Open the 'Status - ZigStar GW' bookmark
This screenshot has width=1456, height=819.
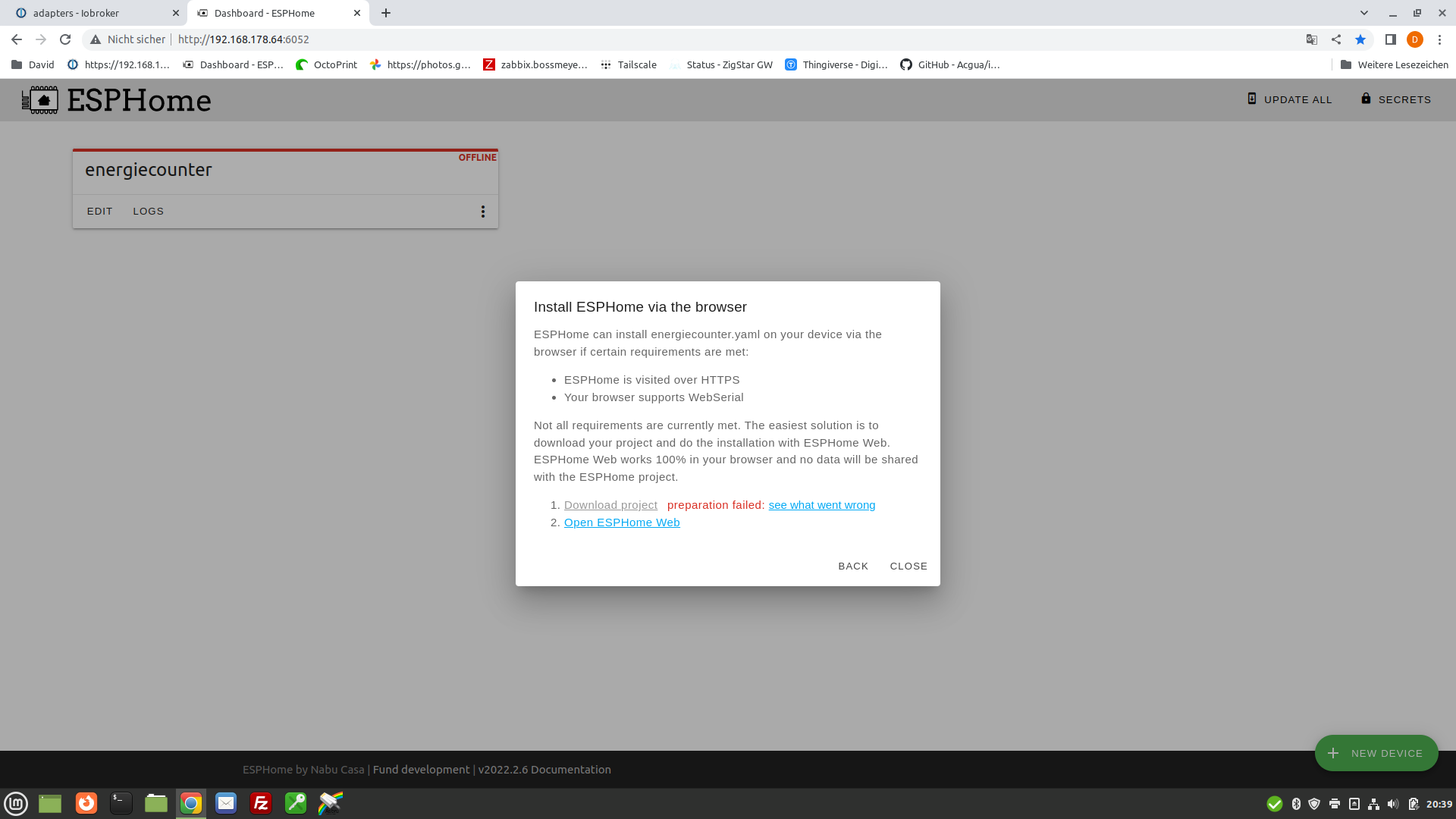pyautogui.click(x=721, y=64)
